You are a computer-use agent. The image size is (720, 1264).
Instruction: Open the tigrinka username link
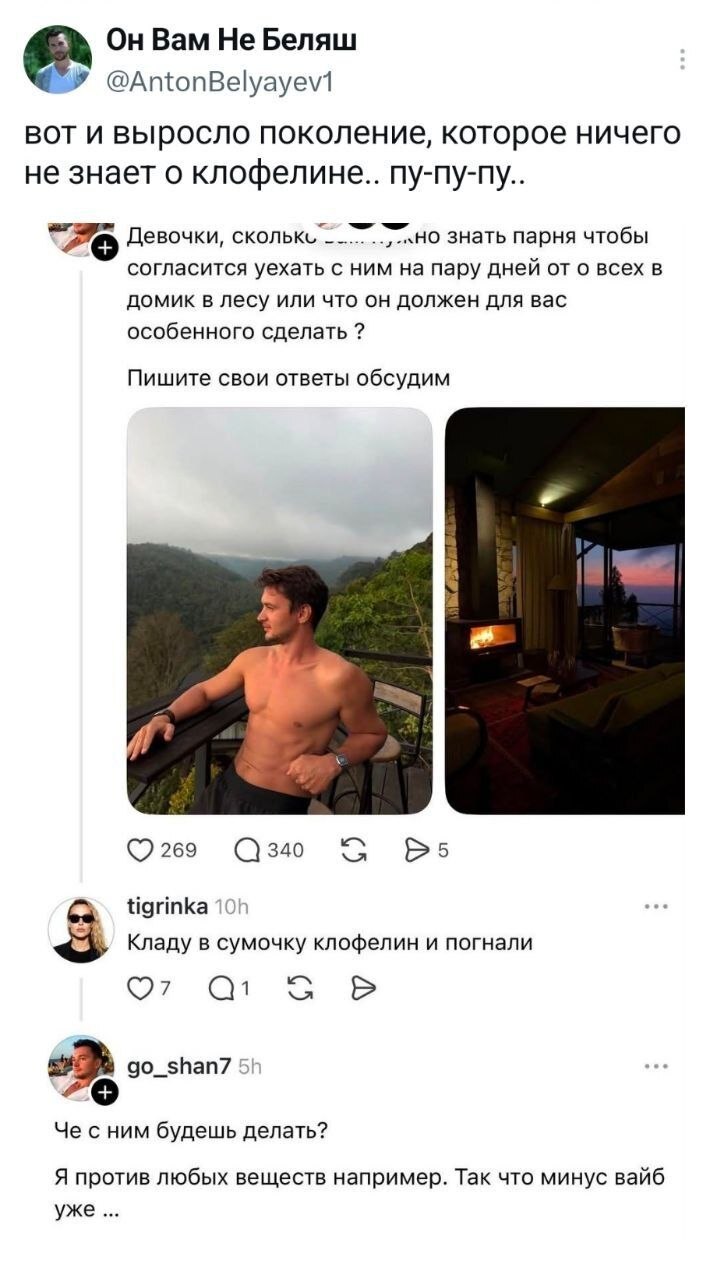168,907
